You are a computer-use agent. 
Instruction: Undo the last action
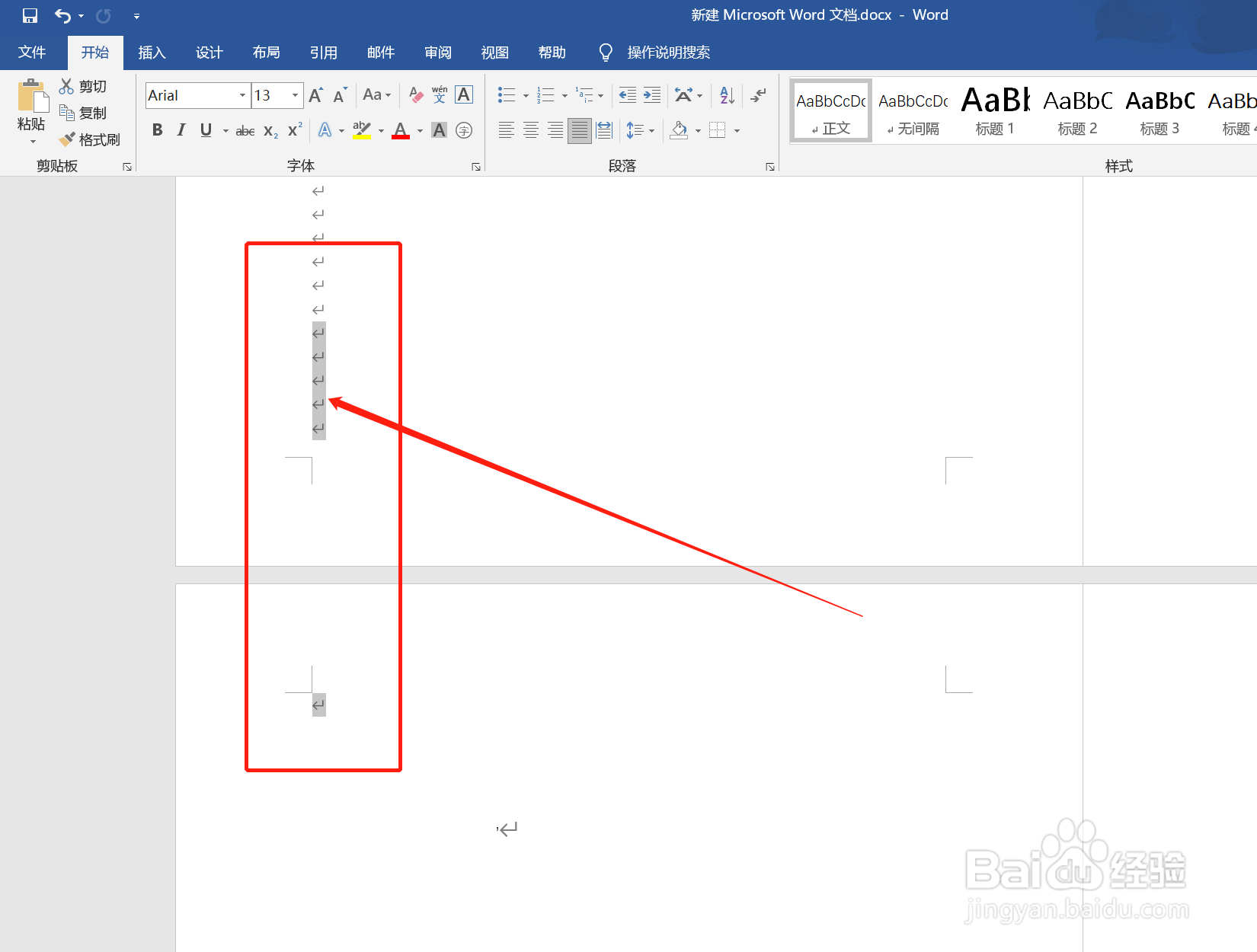click(62, 15)
